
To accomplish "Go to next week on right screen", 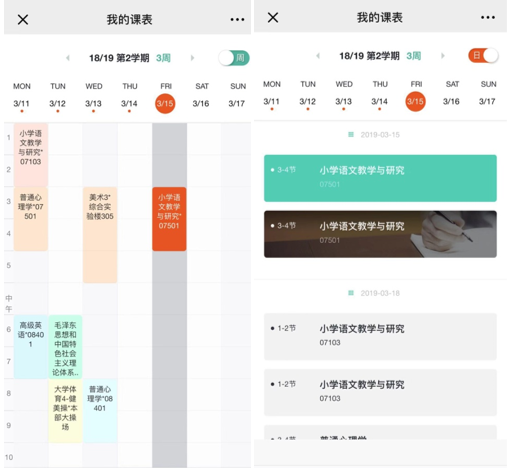I will (x=443, y=56).
